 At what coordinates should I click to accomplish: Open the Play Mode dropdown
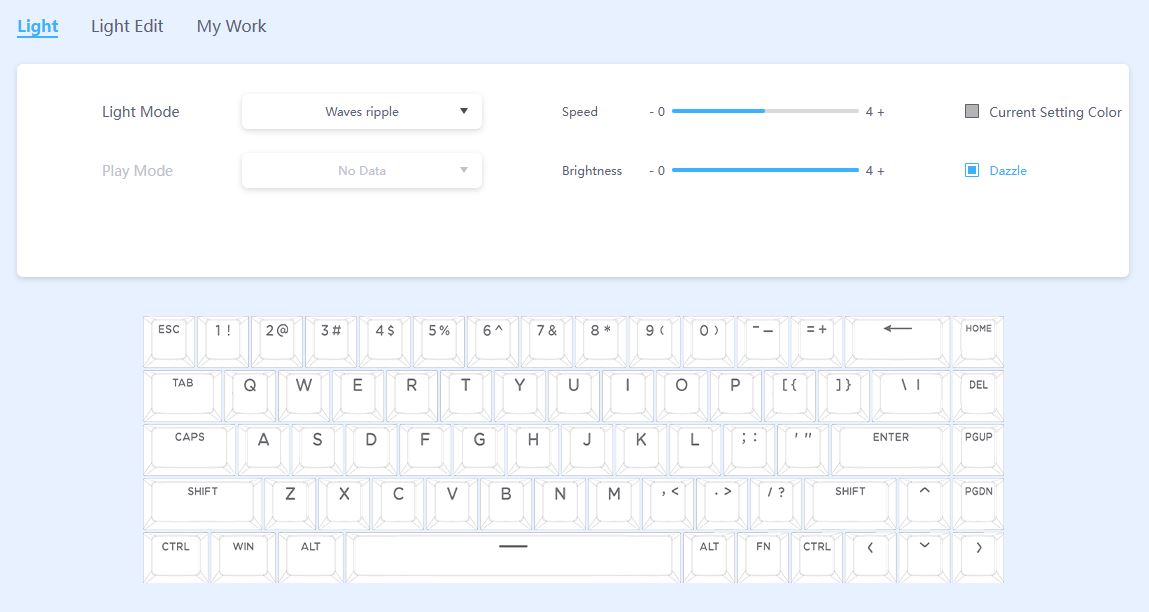click(x=362, y=171)
